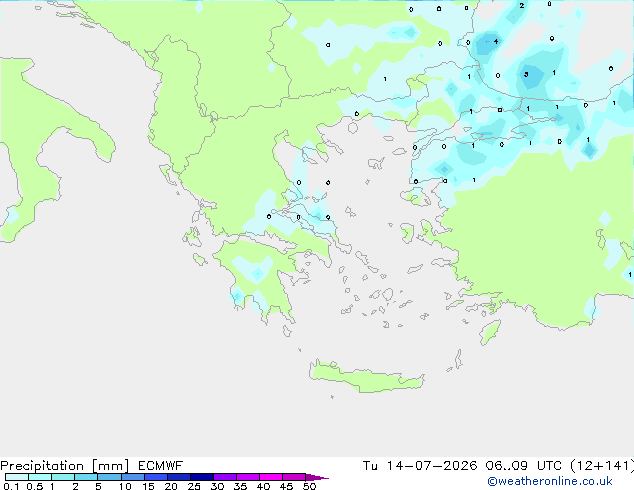Image resolution: width=634 pixels, height=490 pixels.
Task: Click the '0.5' legend scale label
Action: [35, 486]
